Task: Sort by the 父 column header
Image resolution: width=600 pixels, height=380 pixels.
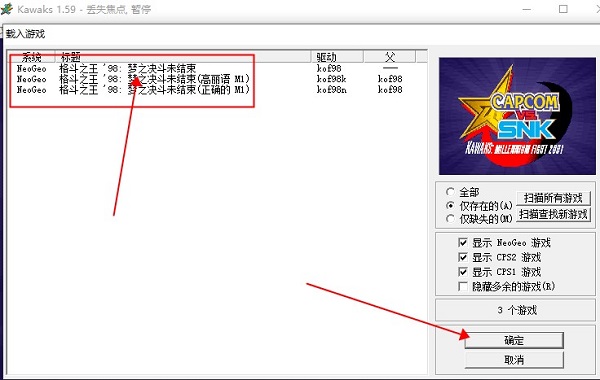Action: [390, 57]
